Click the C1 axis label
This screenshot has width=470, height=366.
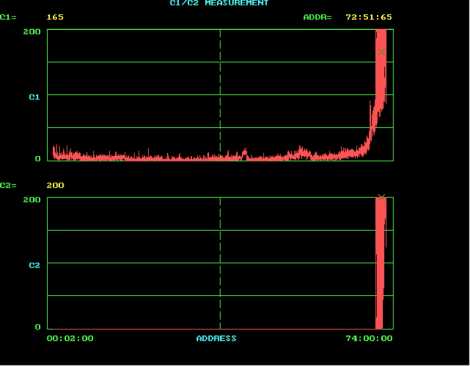click(x=34, y=97)
